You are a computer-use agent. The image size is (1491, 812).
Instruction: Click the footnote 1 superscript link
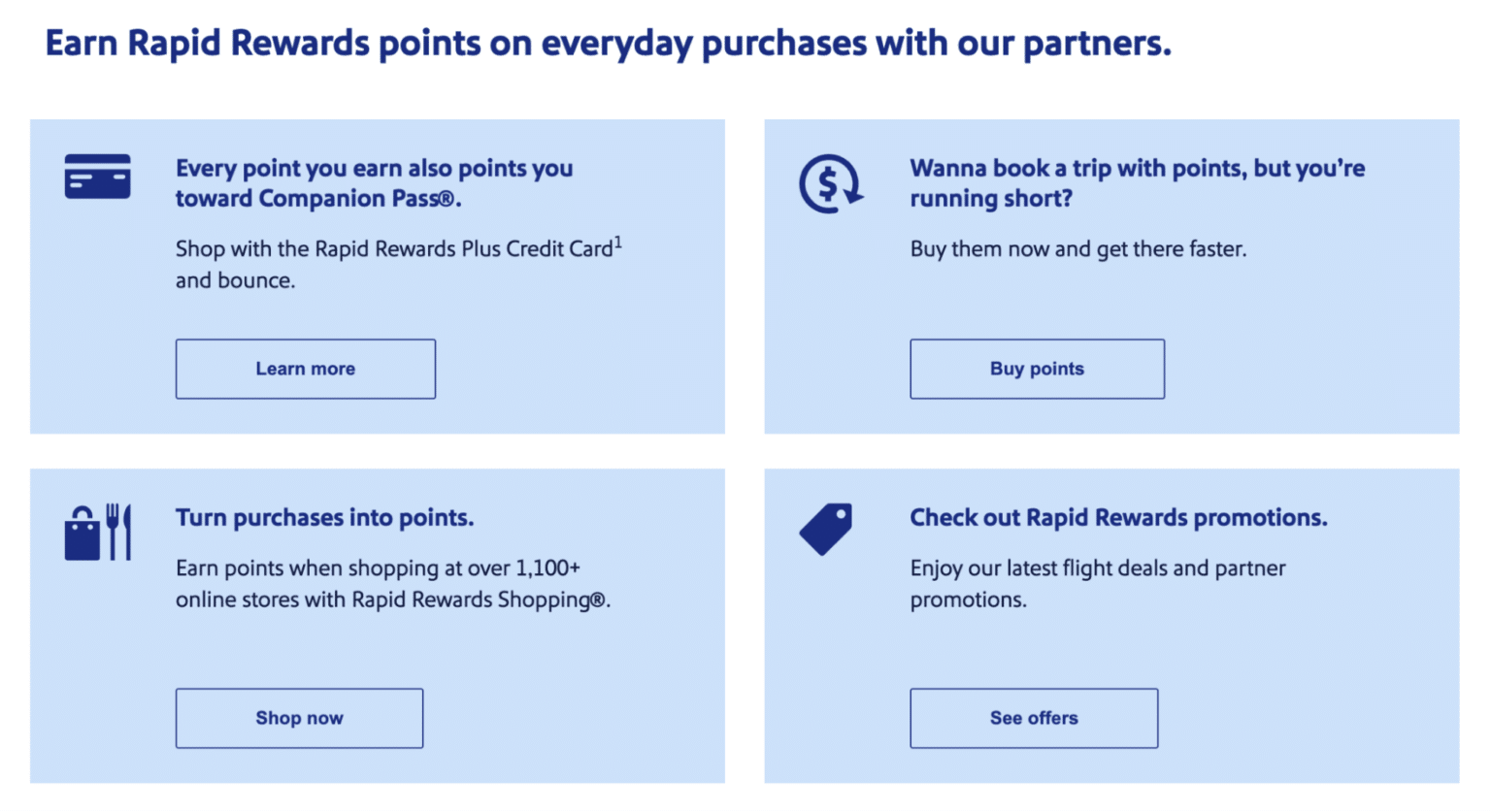(x=618, y=242)
